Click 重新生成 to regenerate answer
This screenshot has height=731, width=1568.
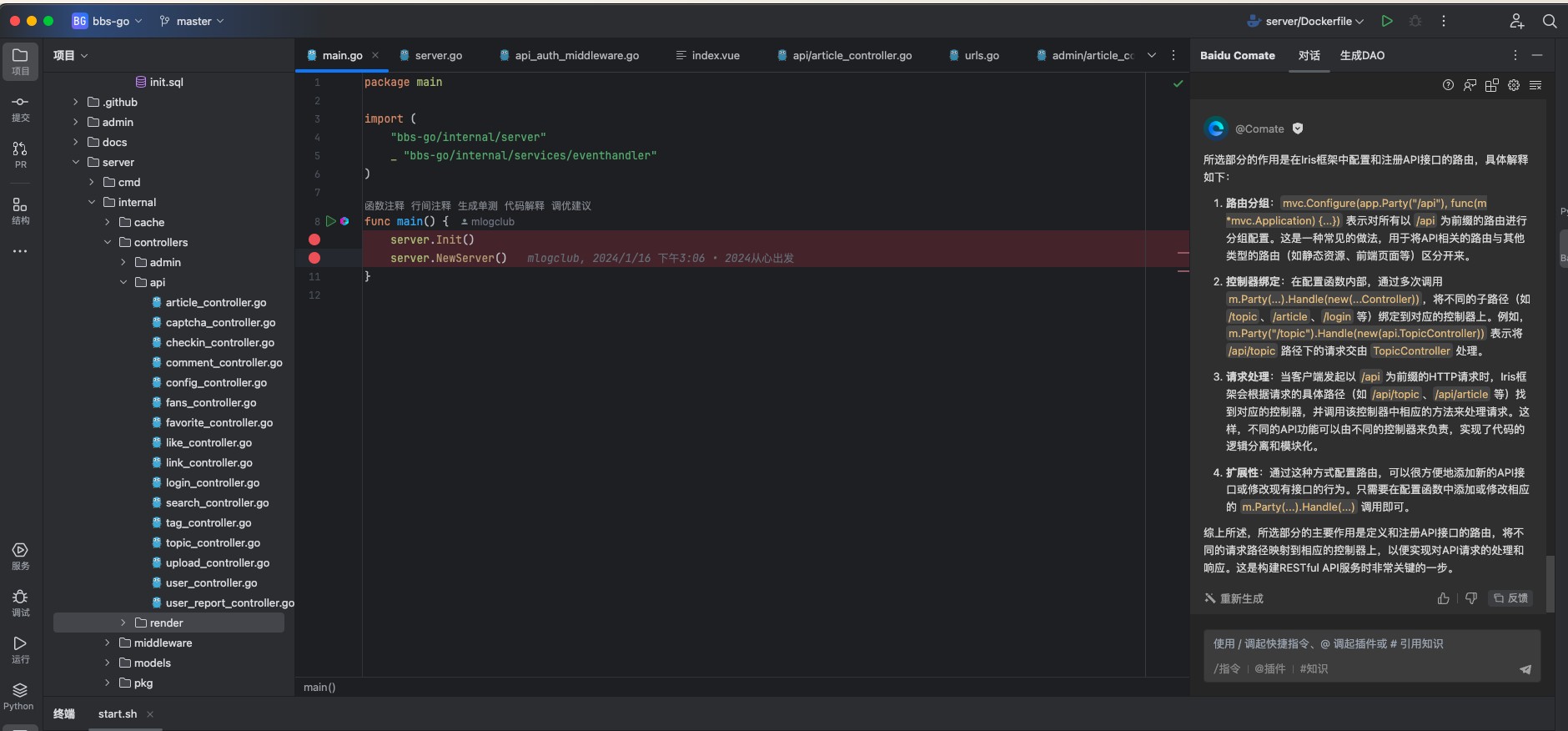point(1234,598)
